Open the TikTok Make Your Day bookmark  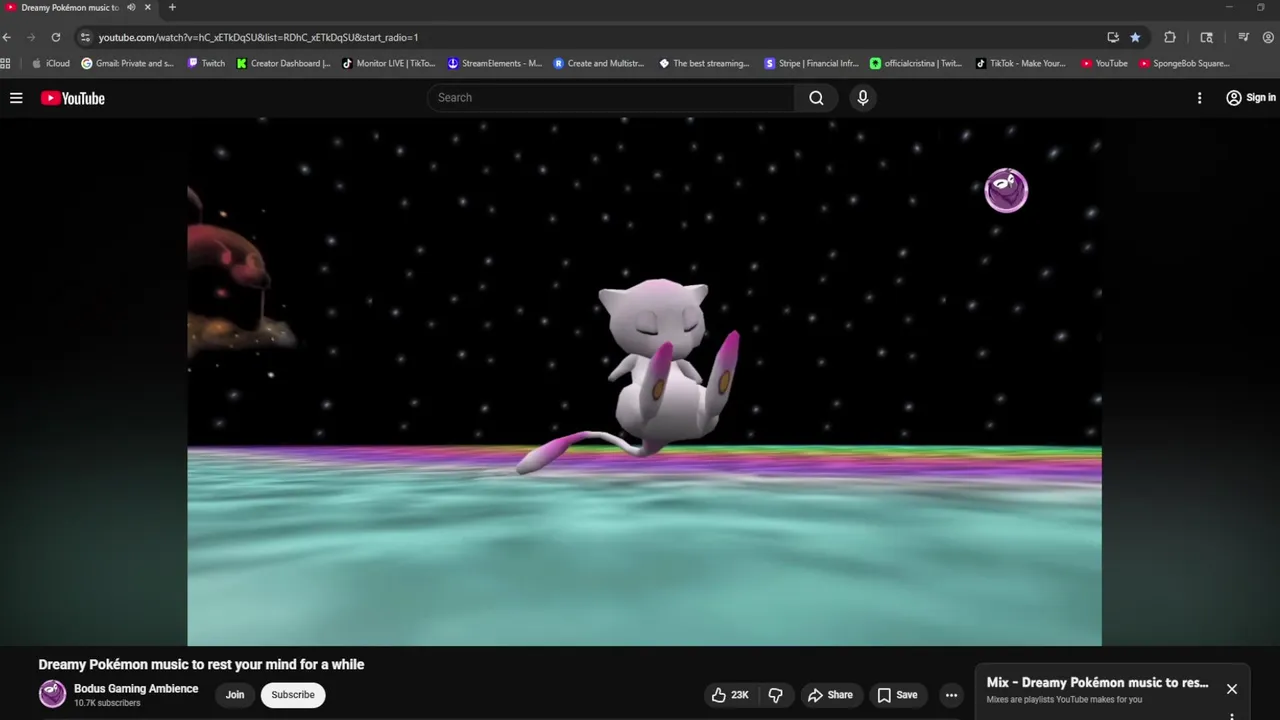point(1021,63)
